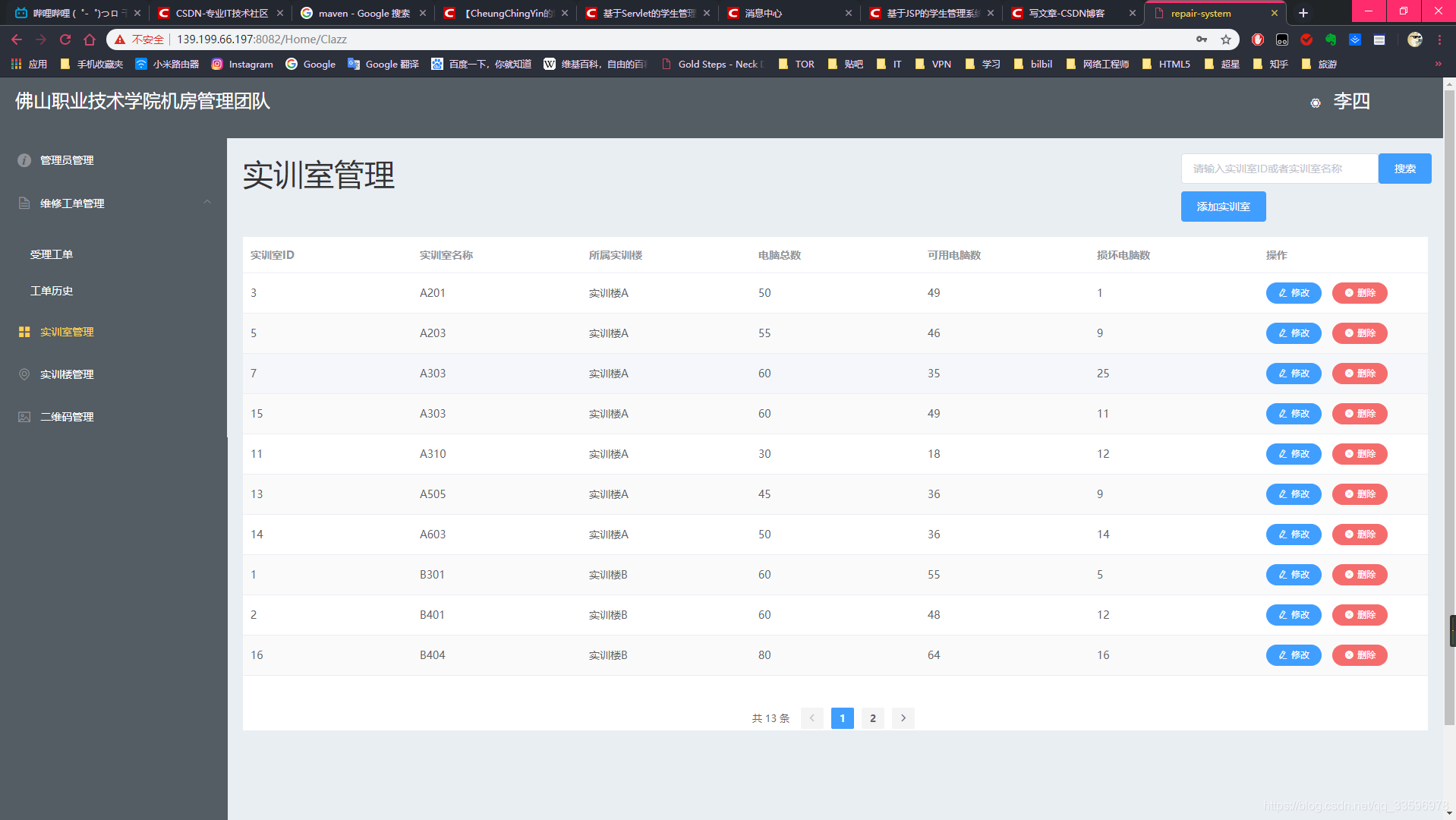Click the browser address bar URL

(x=262, y=39)
